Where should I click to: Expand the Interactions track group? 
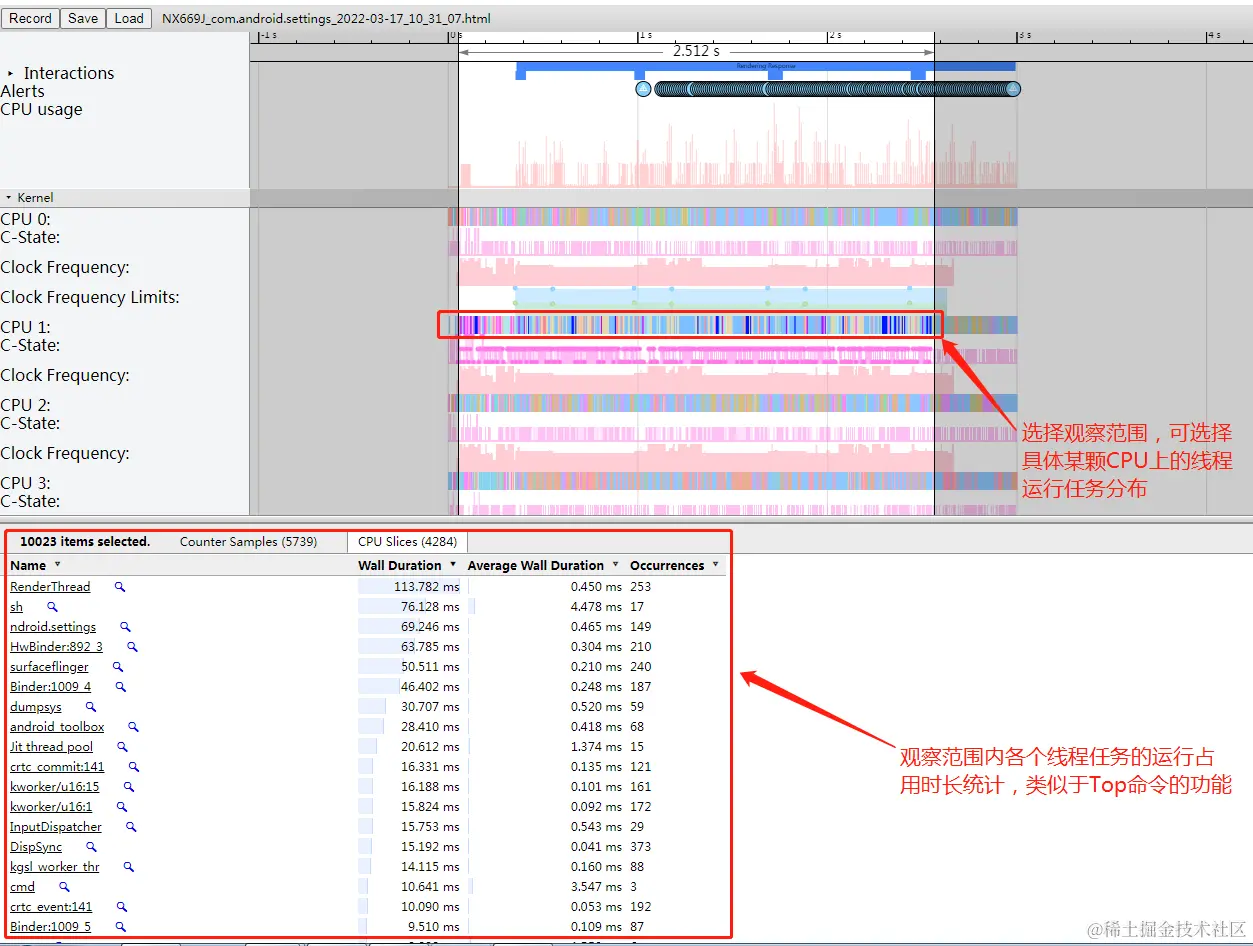click(11, 74)
